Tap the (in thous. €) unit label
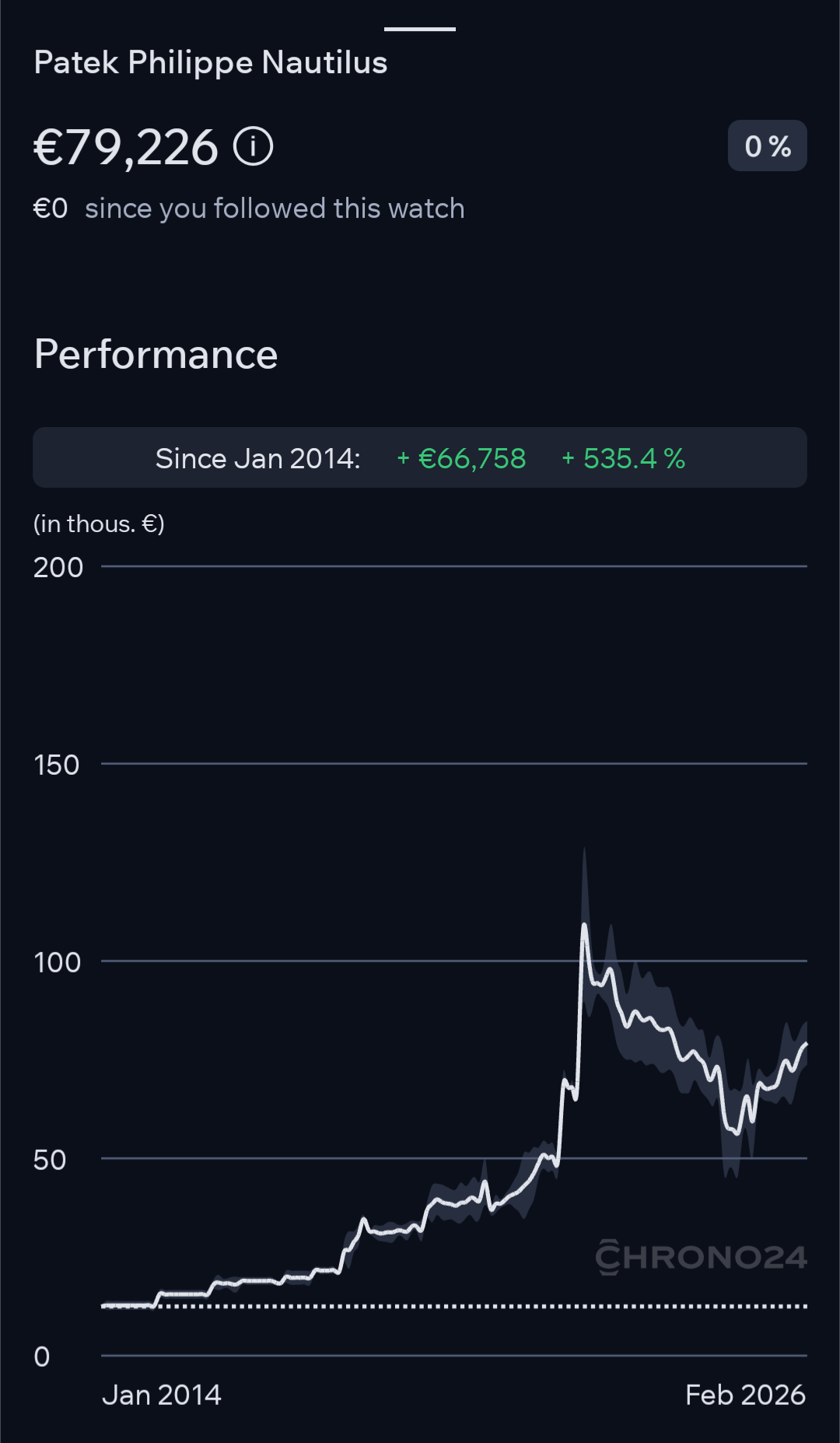 pyautogui.click(x=99, y=524)
